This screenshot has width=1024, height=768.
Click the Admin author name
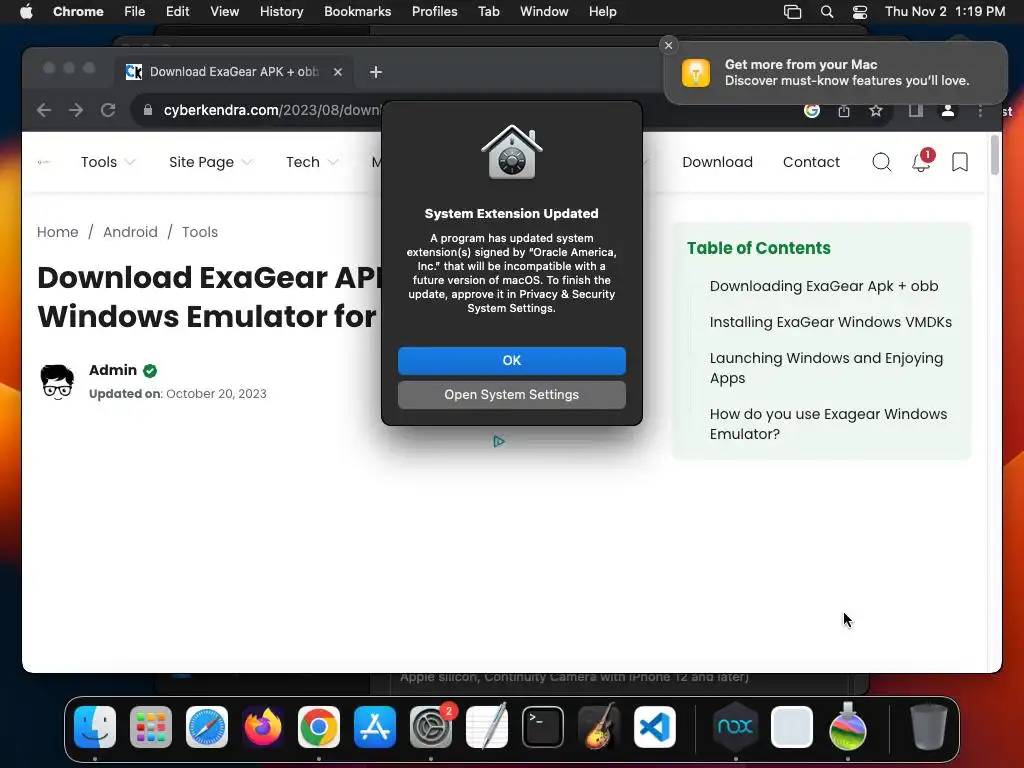pos(113,370)
